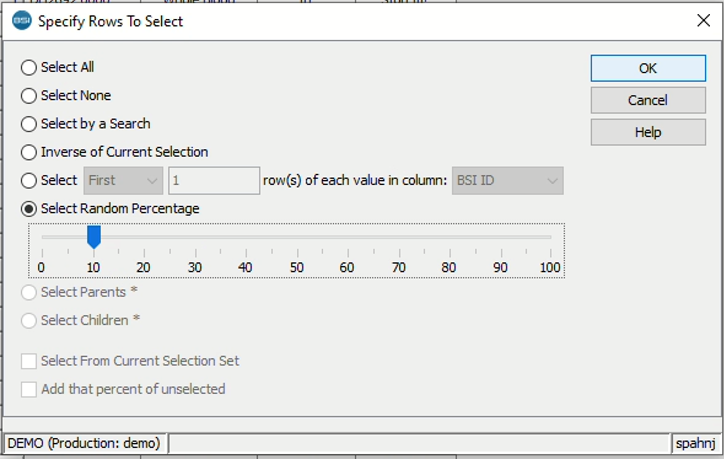Click the slider track at 100 percent
724x459 pixels.
(550, 237)
